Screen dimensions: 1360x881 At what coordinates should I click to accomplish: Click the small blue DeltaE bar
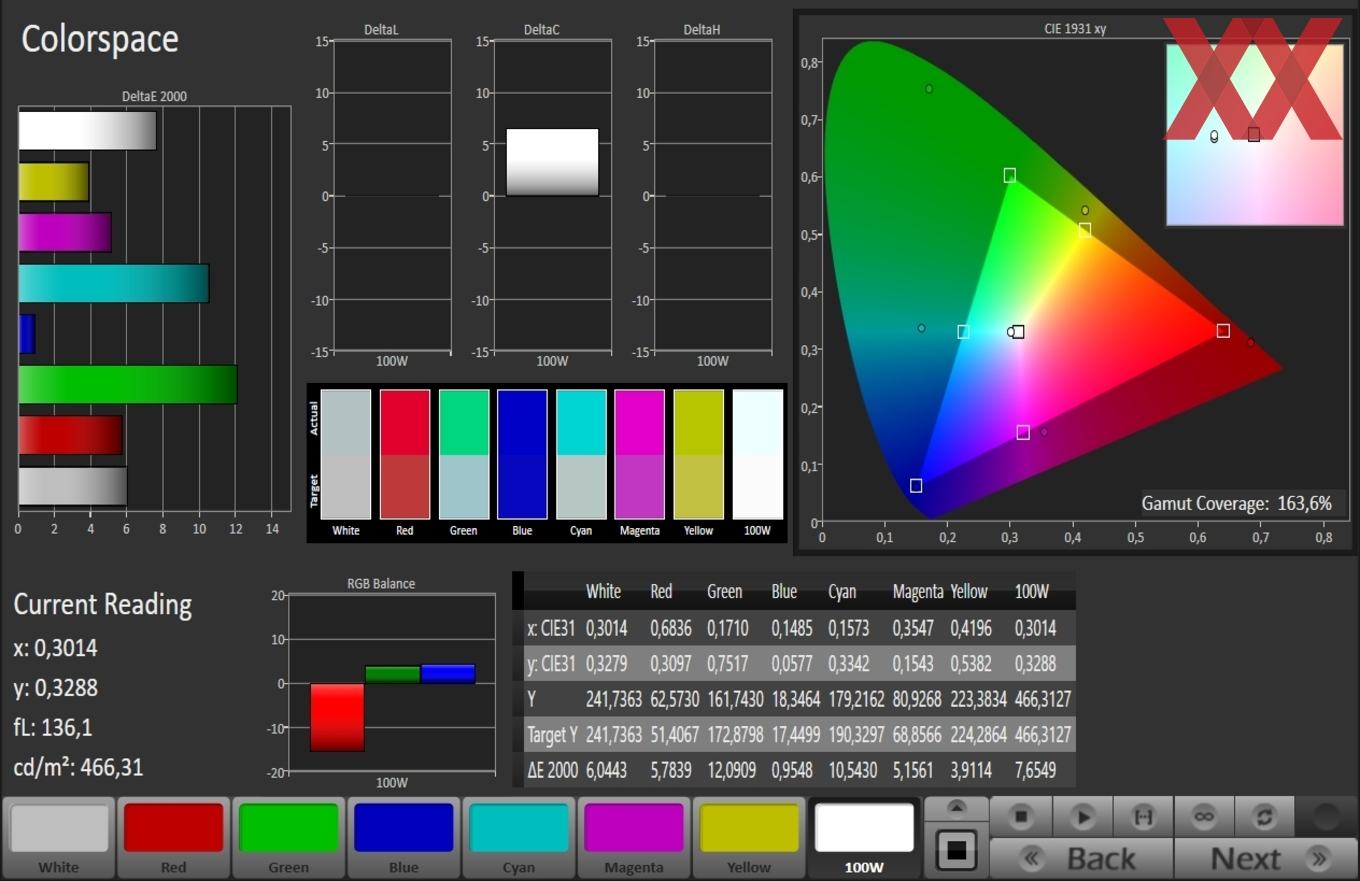(27, 334)
